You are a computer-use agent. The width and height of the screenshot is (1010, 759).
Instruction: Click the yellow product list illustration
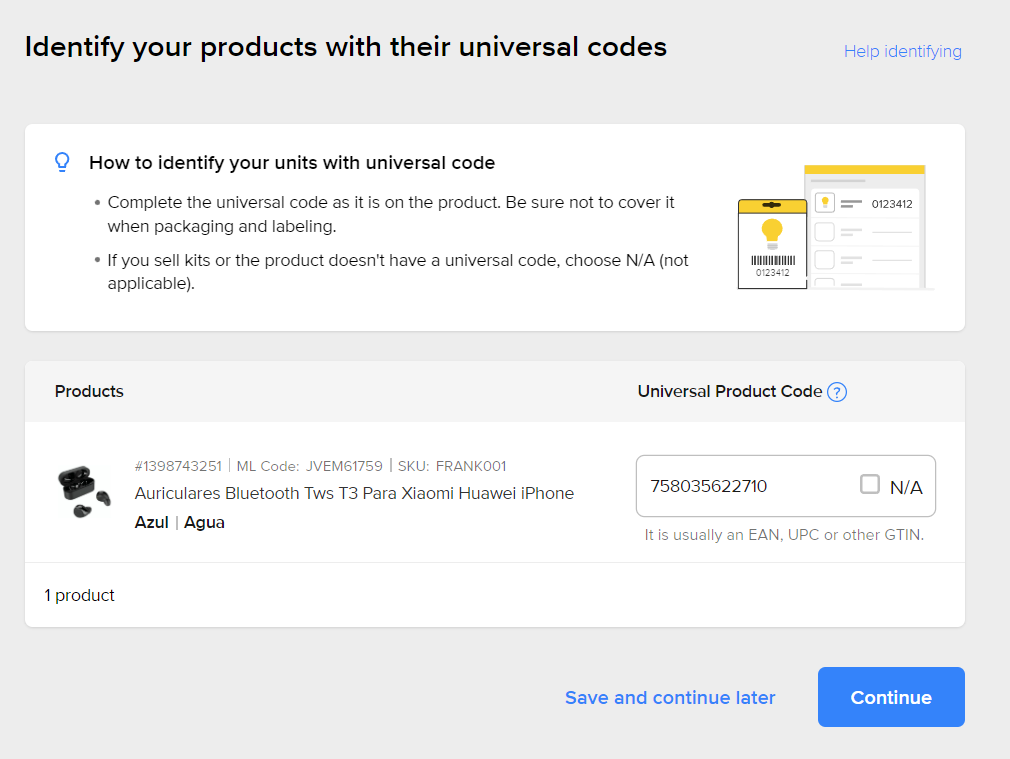click(866, 225)
